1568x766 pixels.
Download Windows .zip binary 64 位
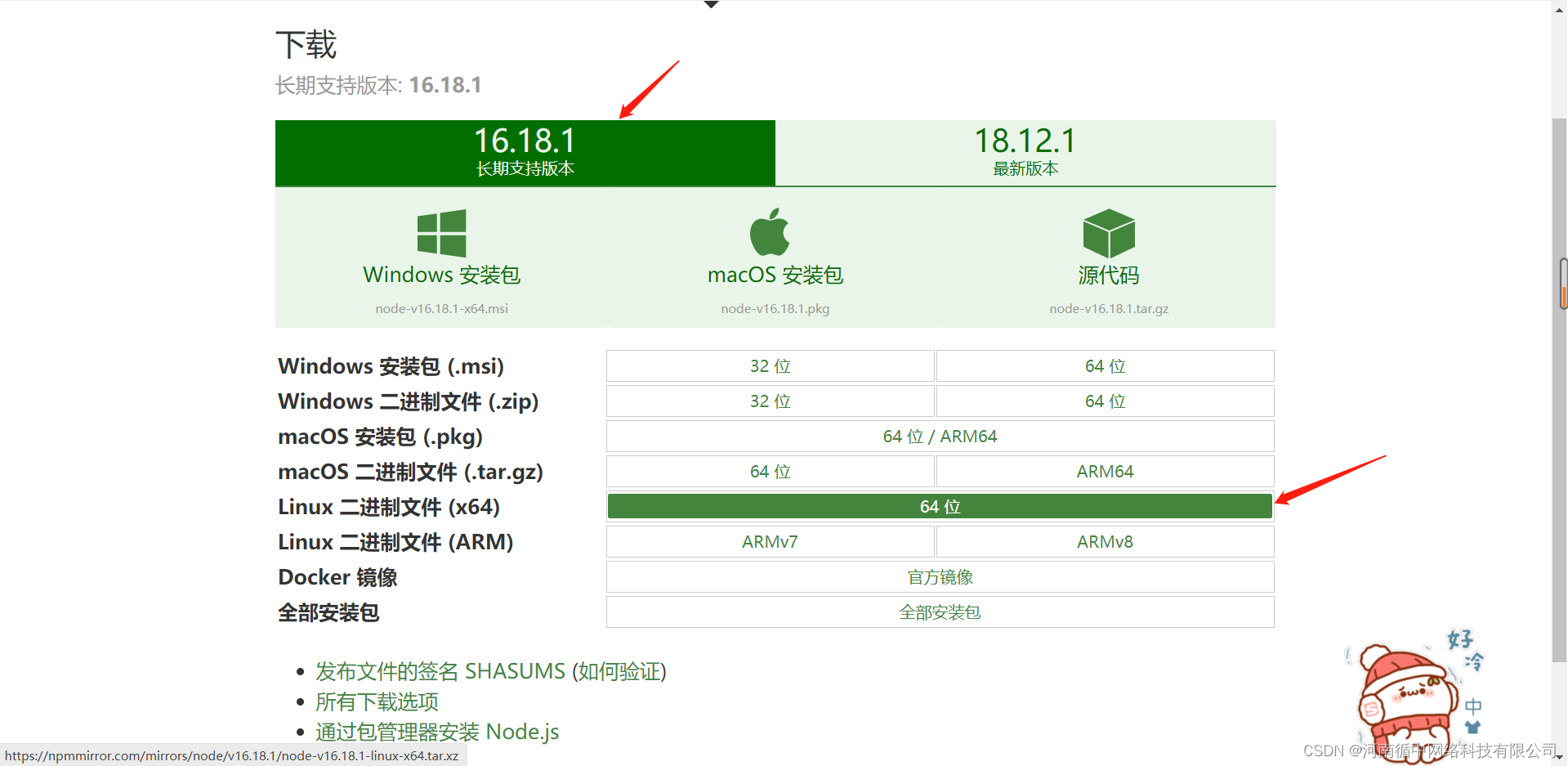click(x=1106, y=401)
